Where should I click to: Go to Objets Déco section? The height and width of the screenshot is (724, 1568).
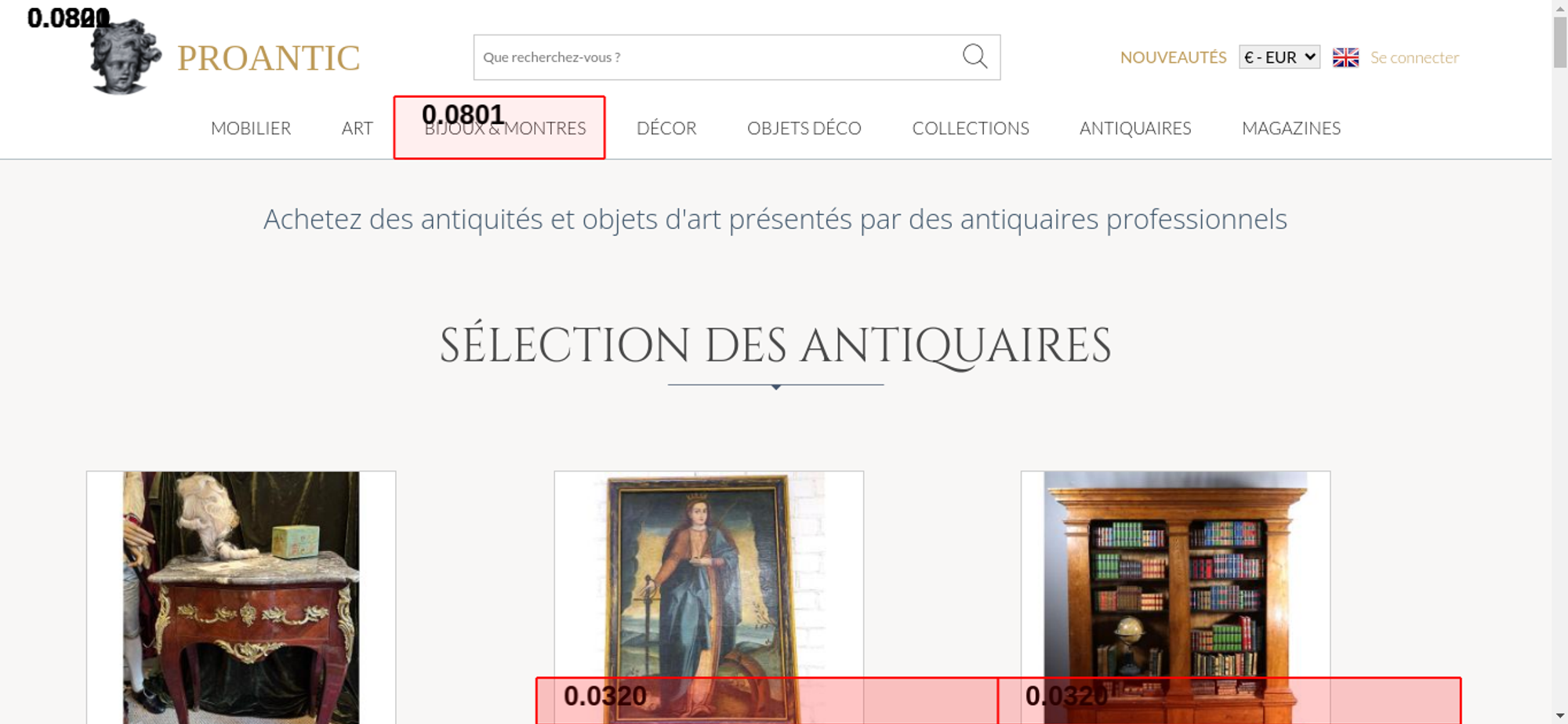804,128
